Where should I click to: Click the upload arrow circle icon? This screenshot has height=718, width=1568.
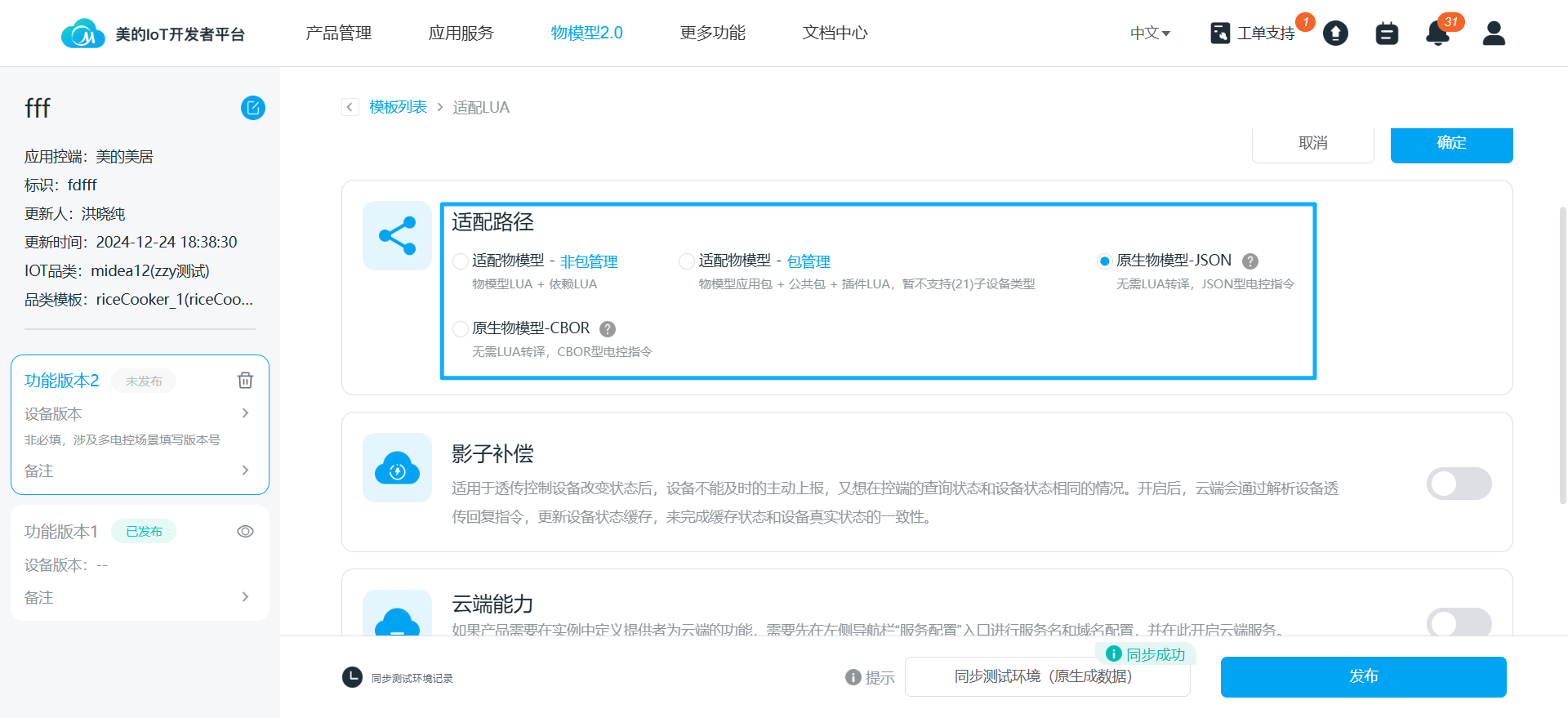1335,33
